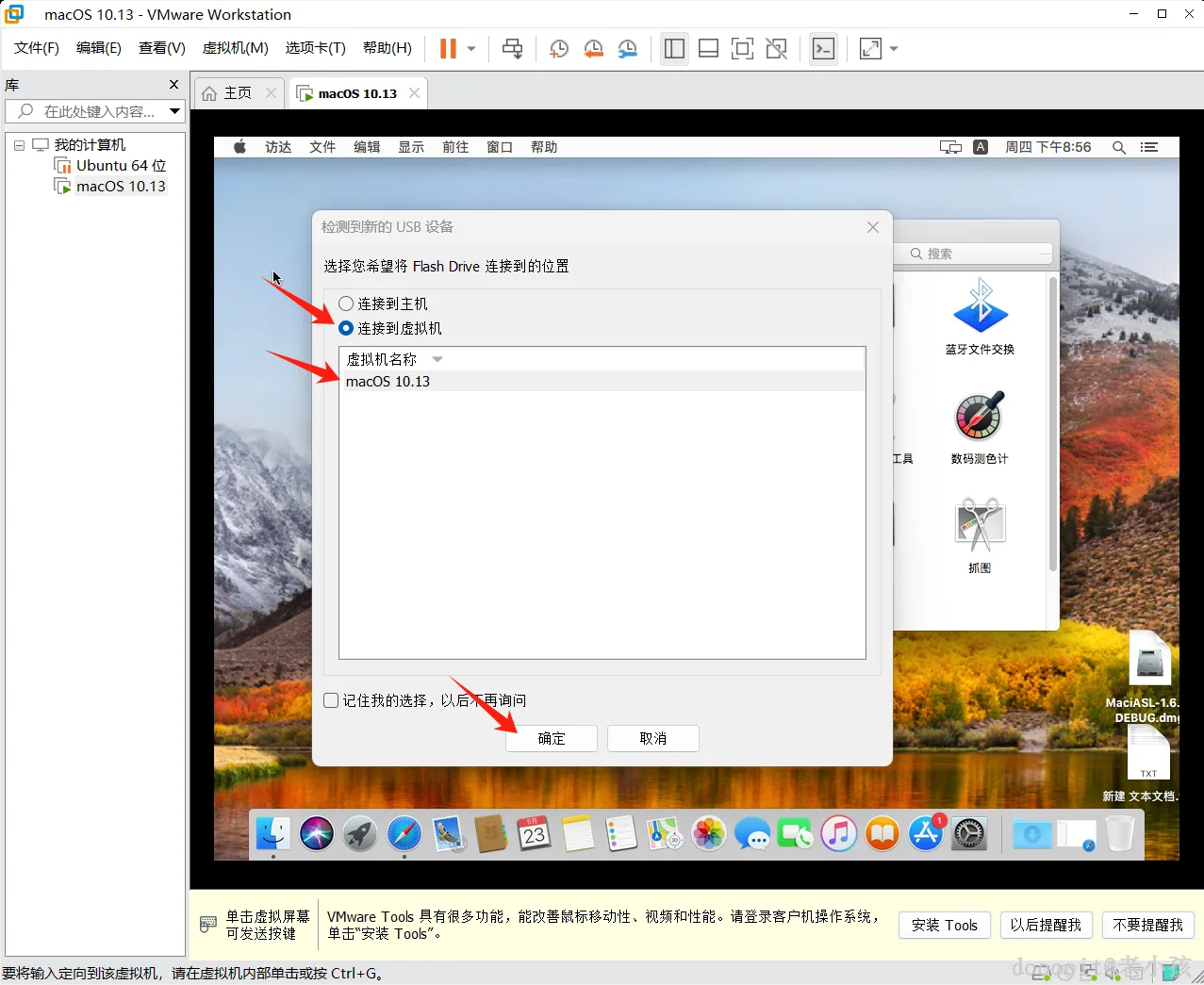Screen dimensions: 1204x985
Task: Open Finder in the Dock
Action: [273, 833]
